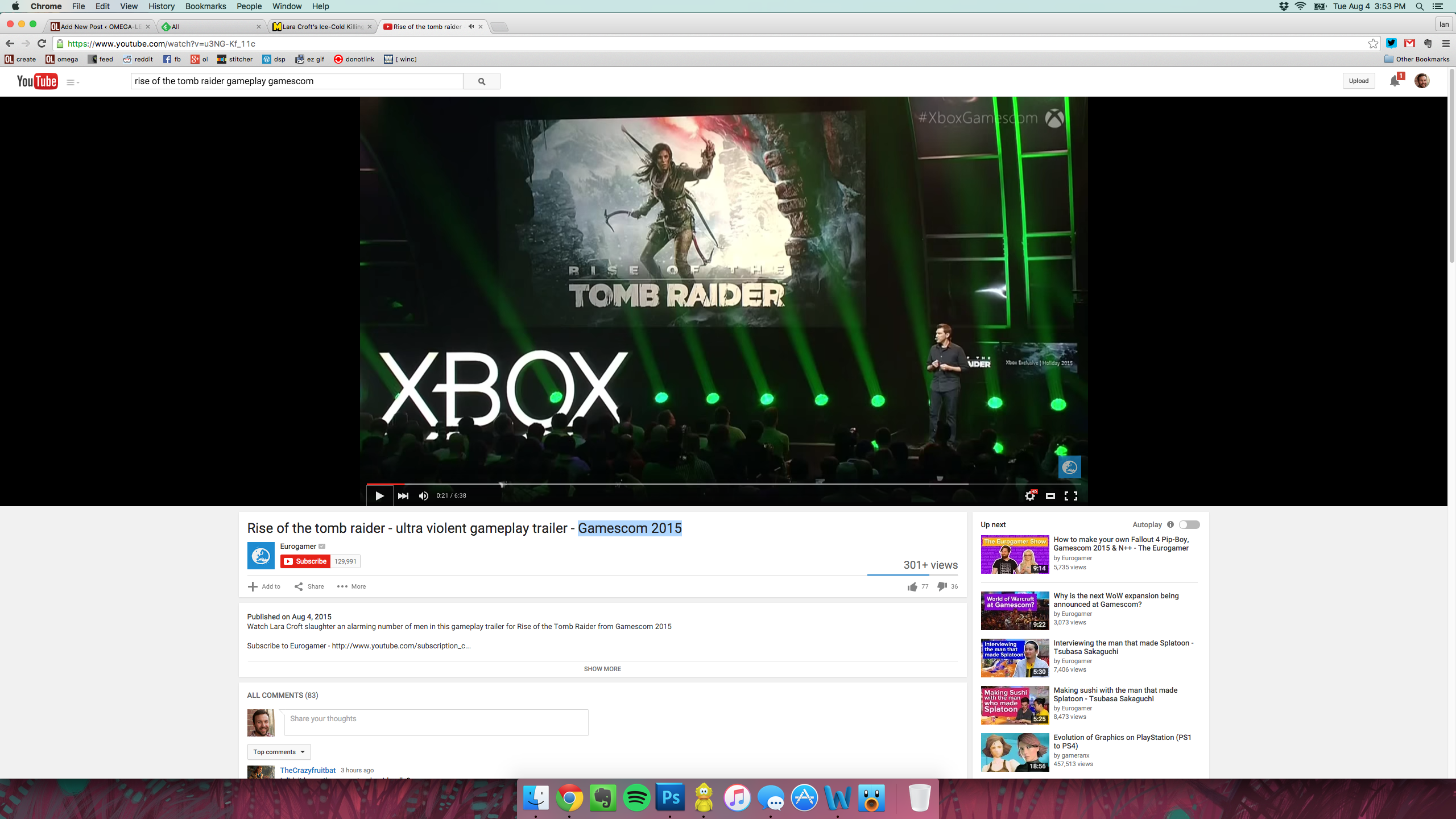Image resolution: width=1456 pixels, height=819 pixels.
Task: Open Spotlight search in menu bar
Action: [1420, 6]
